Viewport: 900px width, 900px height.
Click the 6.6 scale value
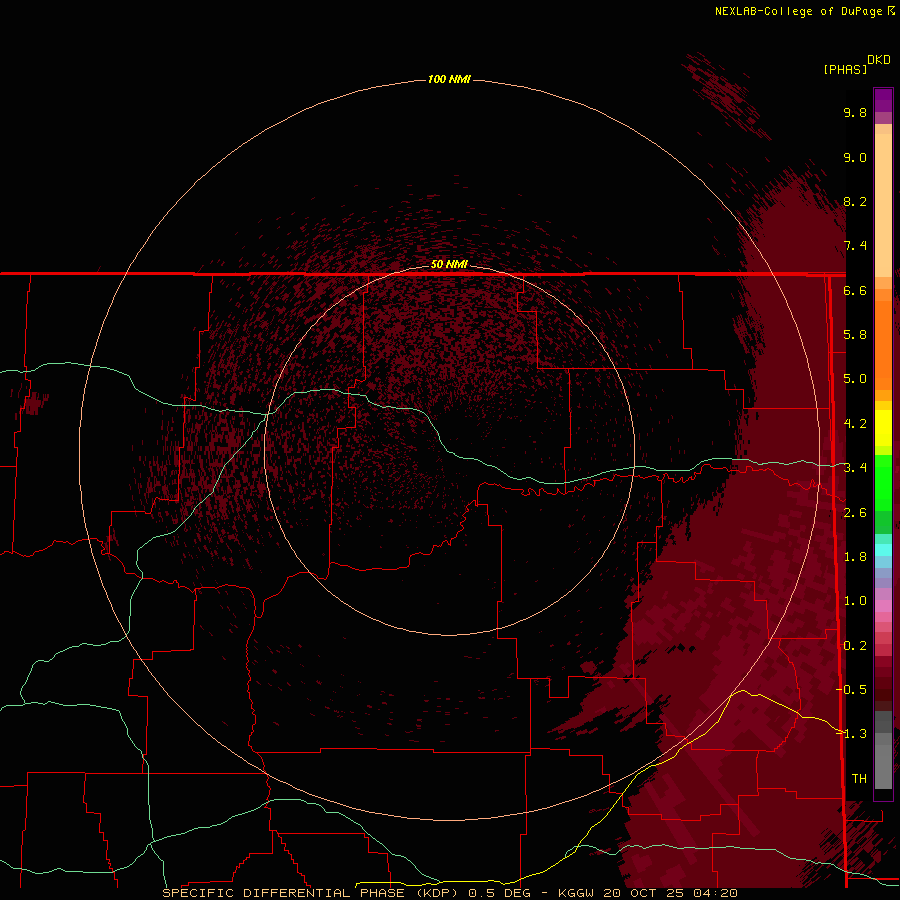tap(855, 290)
